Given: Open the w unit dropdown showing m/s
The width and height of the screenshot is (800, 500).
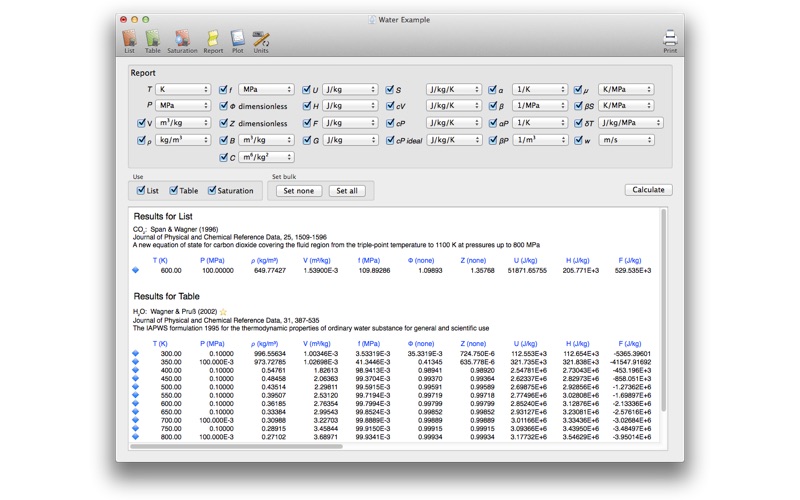Looking at the screenshot, I should pyautogui.click(x=627, y=140).
